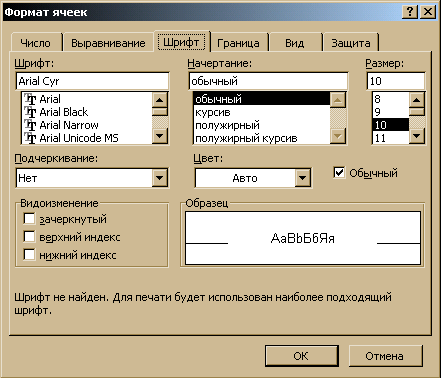The width and height of the screenshot is (441, 378).
Task: Click the Шрифт name input field
Action: coord(92,81)
